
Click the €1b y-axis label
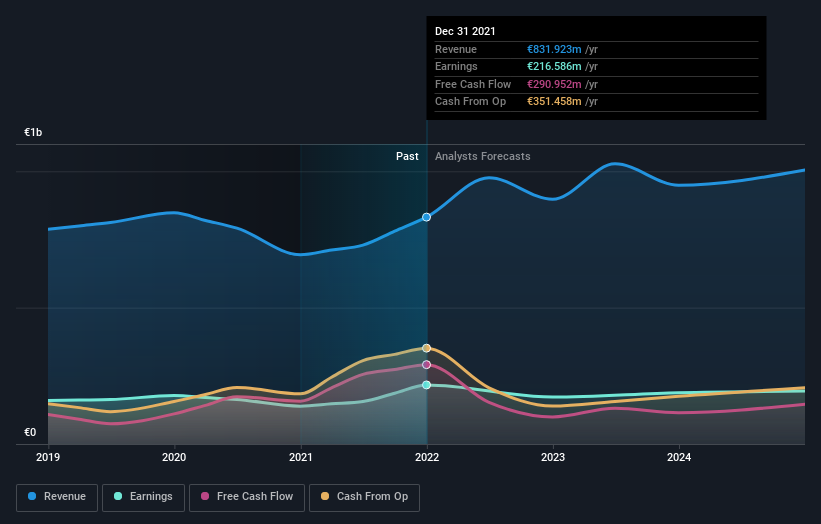(33, 132)
